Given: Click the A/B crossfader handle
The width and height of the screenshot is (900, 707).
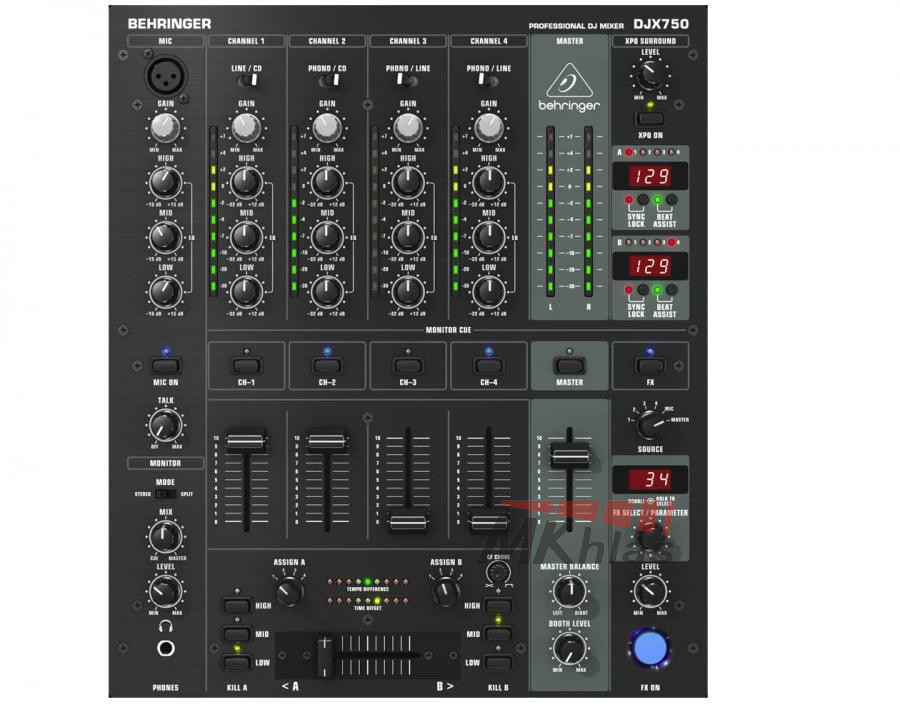Looking at the screenshot, I should [325, 655].
